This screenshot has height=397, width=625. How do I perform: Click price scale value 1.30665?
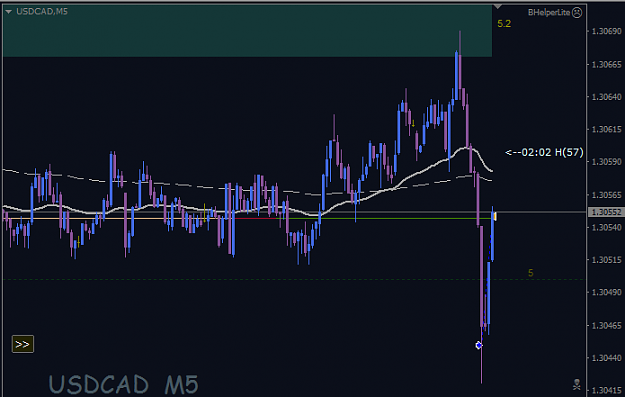(607, 65)
